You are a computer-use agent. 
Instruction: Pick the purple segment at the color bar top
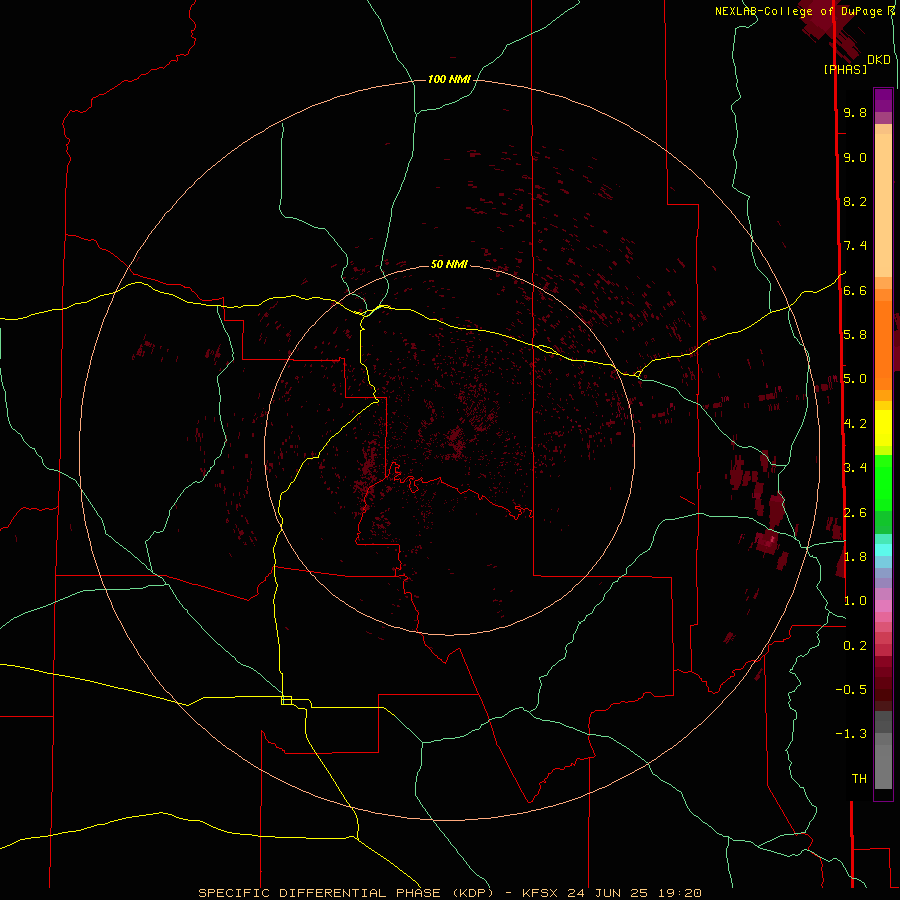coord(883,100)
